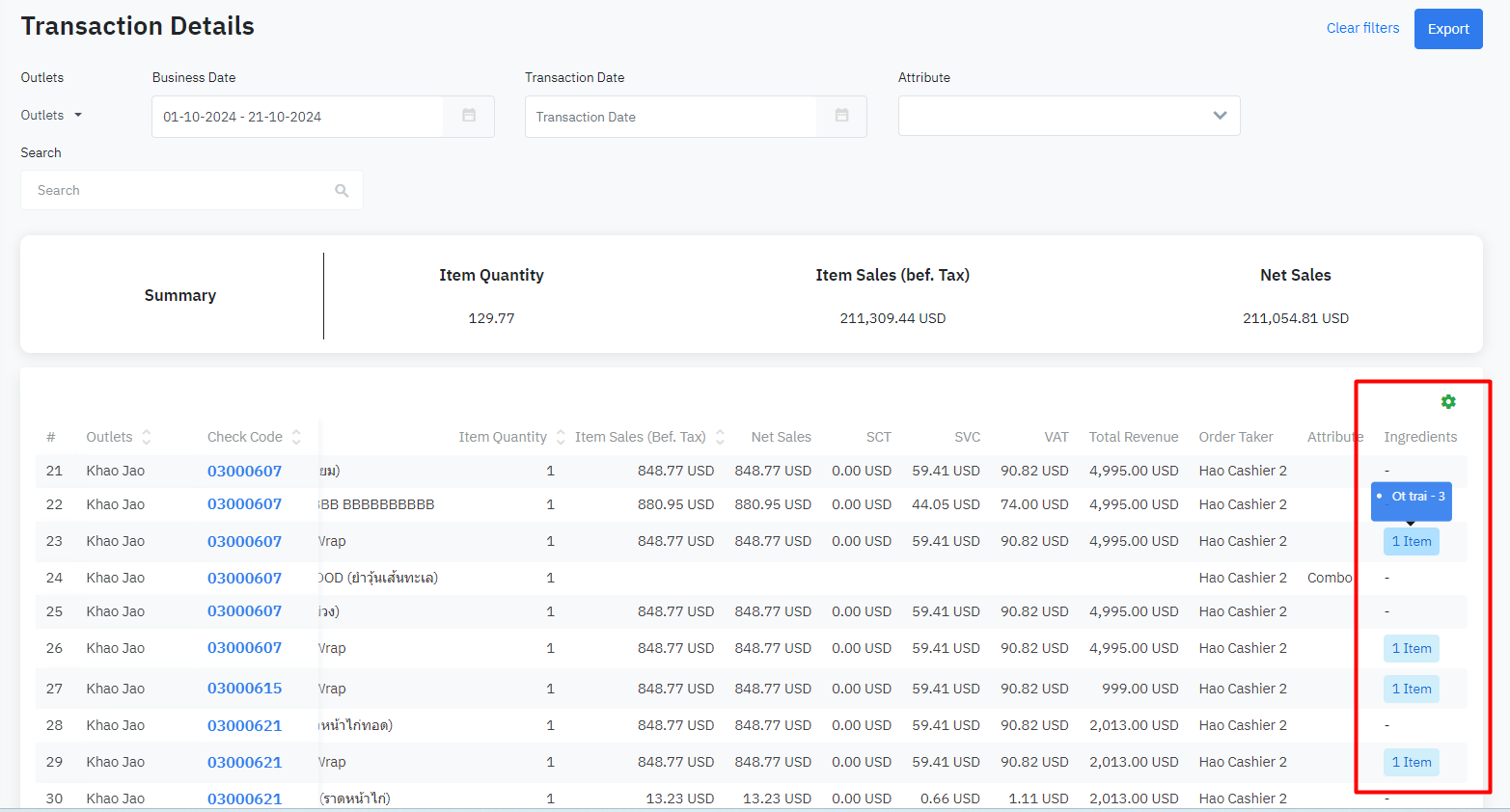This screenshot has height=812, width=1510.
Task: Click the 1 Item badge in row 23
Action: pyautogui.click(x=1411, y=542)
